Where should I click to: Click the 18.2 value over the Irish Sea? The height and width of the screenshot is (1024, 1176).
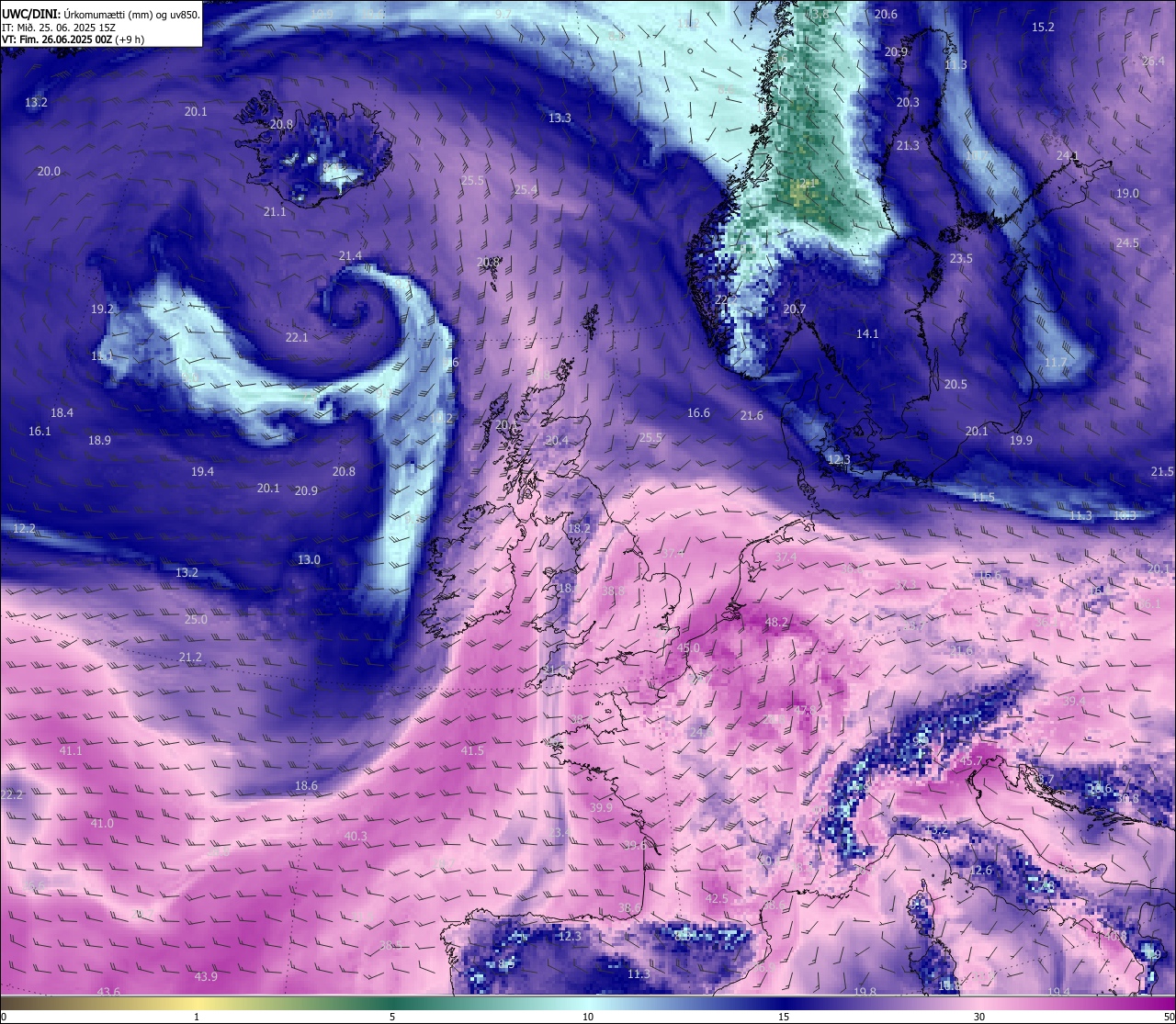pos(579,529)
